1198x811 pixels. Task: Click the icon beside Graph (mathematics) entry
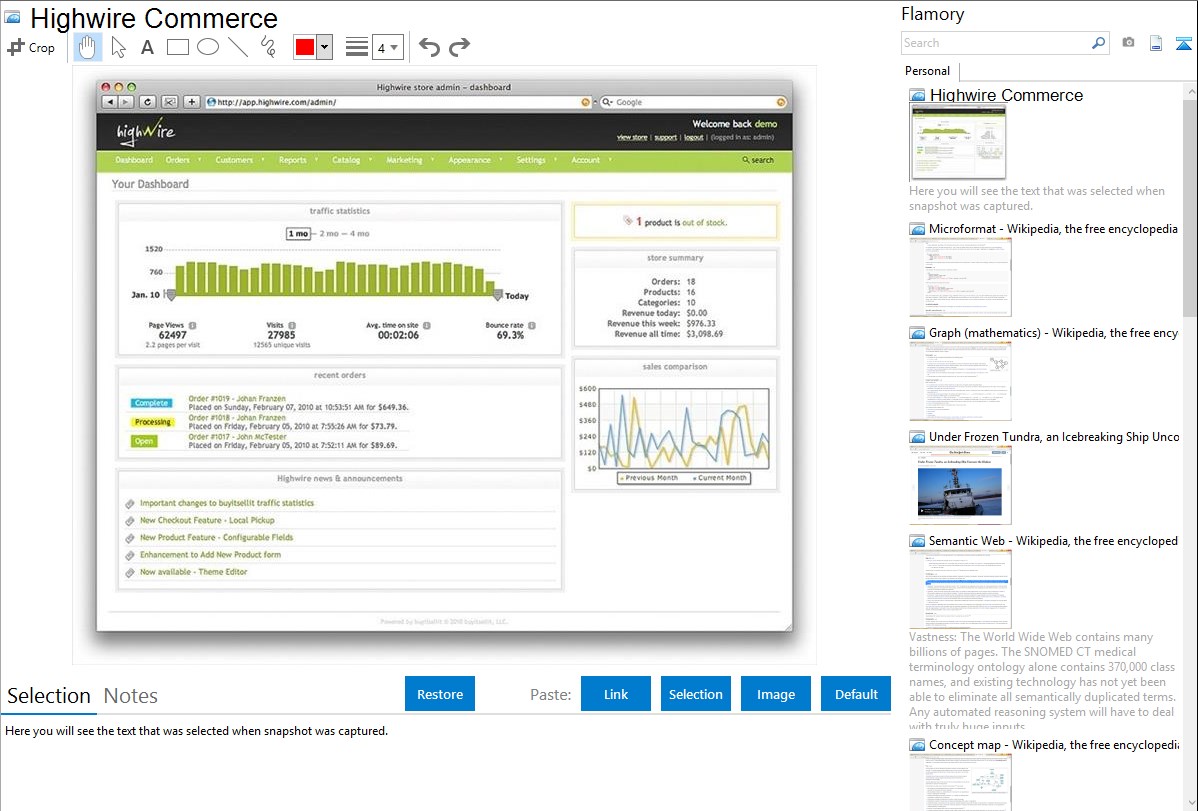click(917, 333)
